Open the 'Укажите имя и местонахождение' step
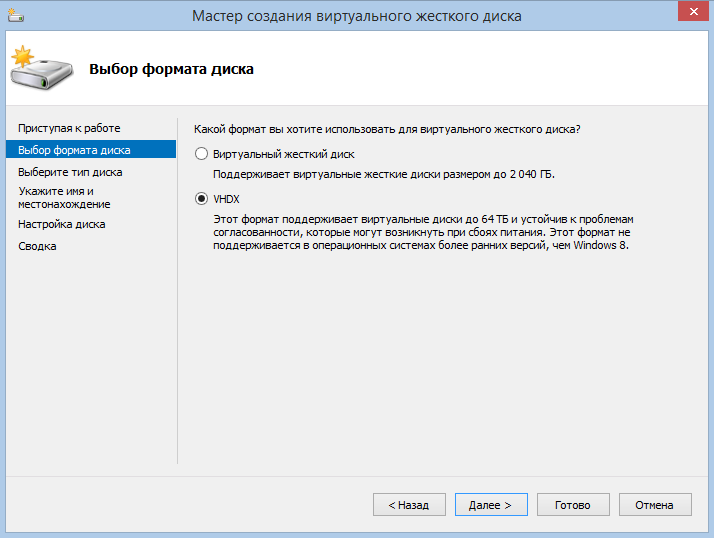 point(64,197)
